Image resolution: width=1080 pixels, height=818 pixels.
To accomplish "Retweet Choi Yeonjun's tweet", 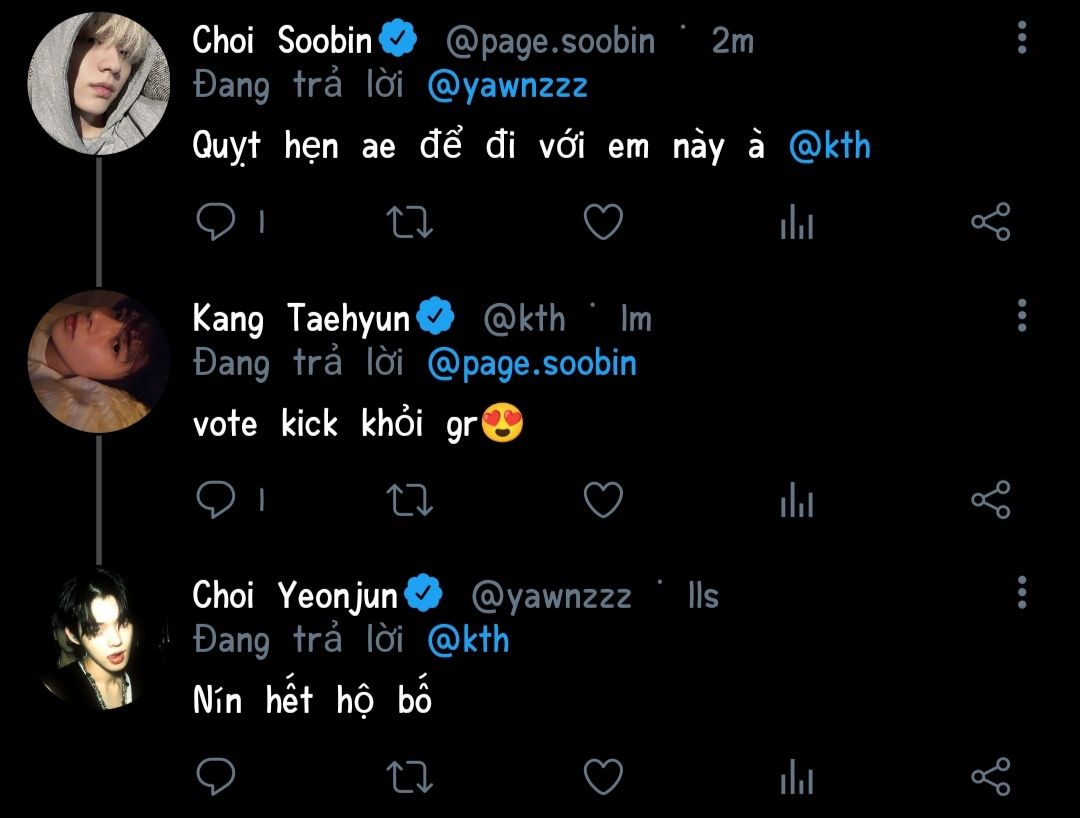I will 409,777.
